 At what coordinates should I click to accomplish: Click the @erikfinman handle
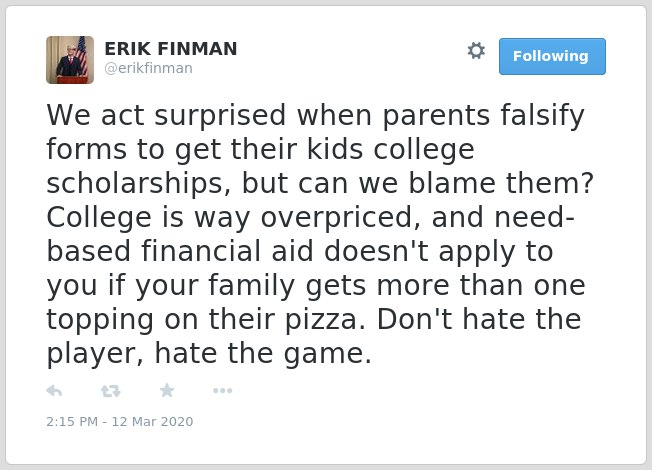tap(148, 68)
